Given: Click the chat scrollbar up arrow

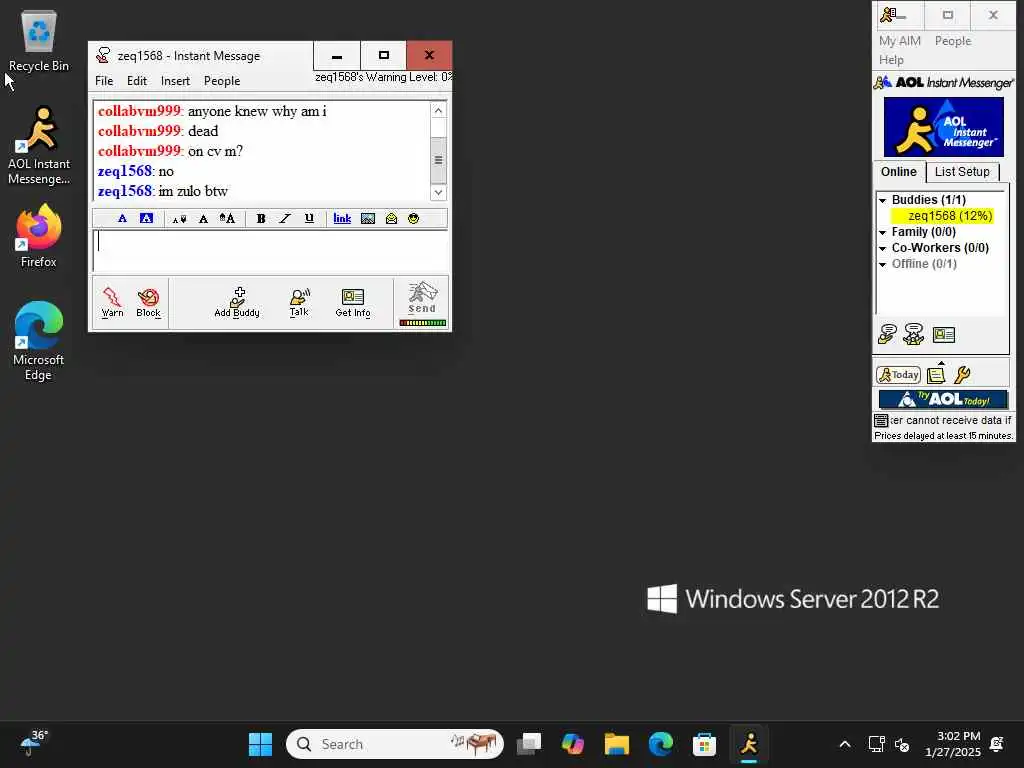Looking at the screenshot, I should tap(438, 110).
